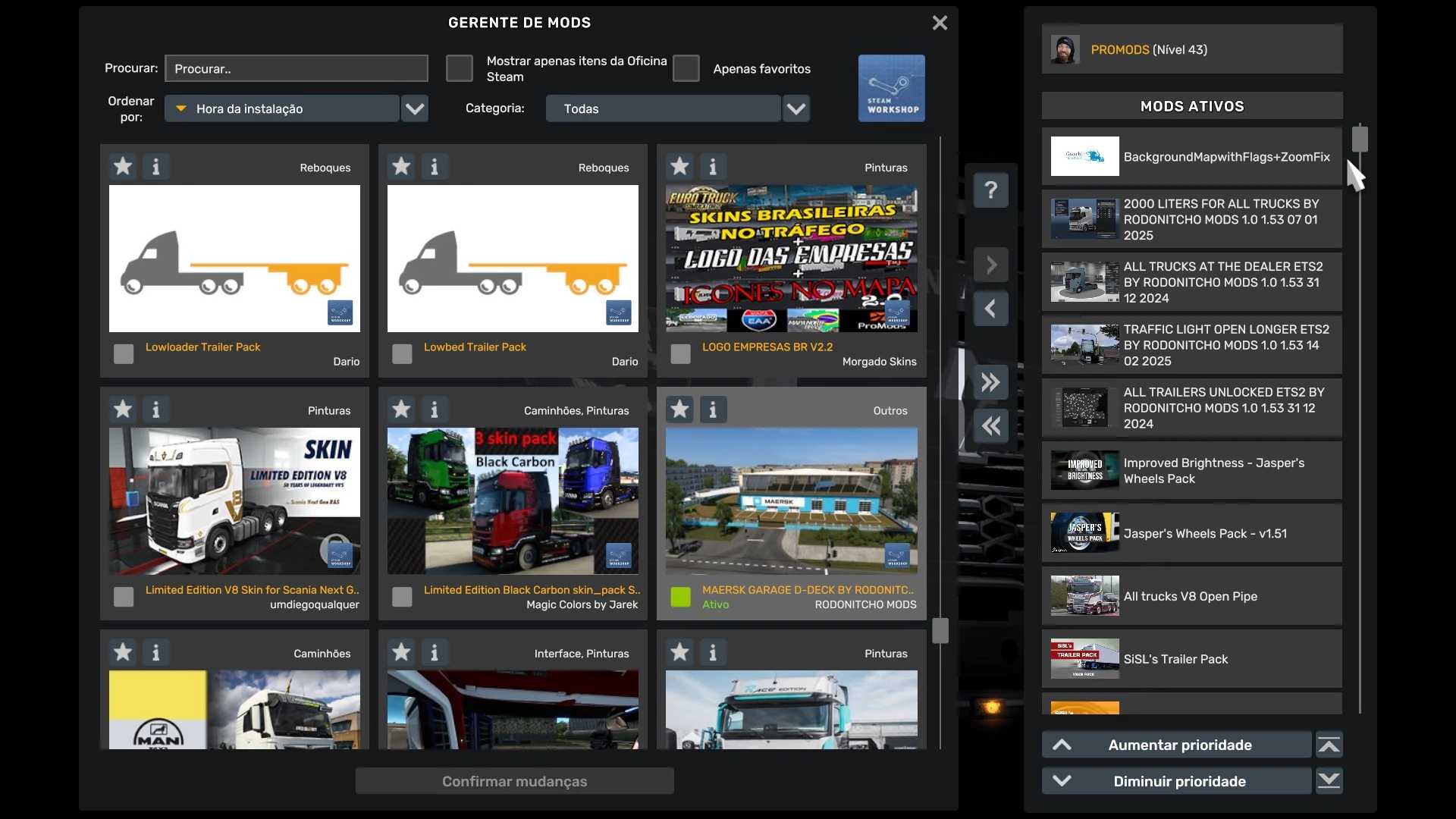Viewport: 1456px width, 819px height.
Task: Click the Procurar search field
Action: coord(296,68)
